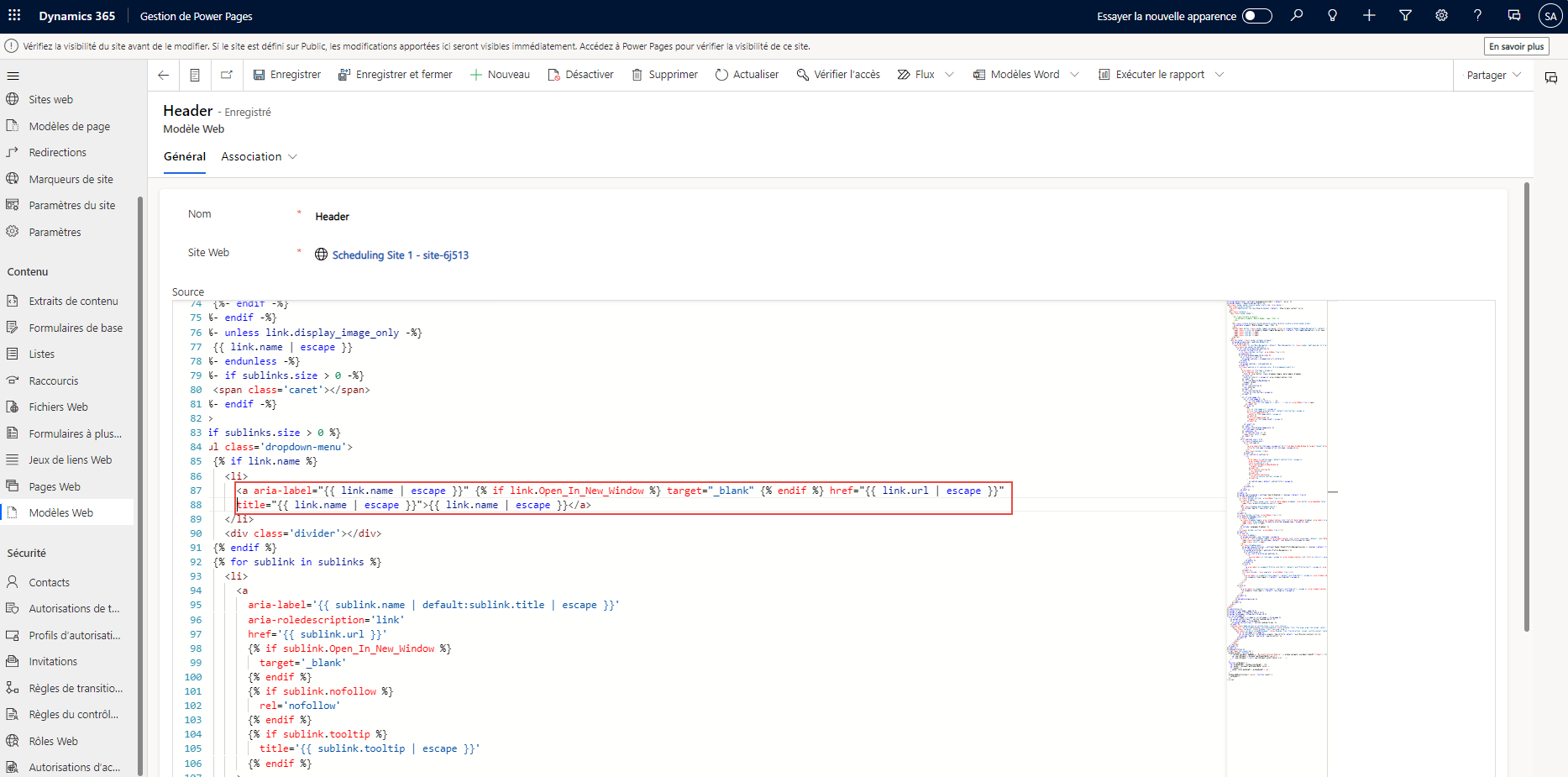Open the help question mark icon
The width and height of the screenshot is (1568, 777).
(x=1477, y=15)
